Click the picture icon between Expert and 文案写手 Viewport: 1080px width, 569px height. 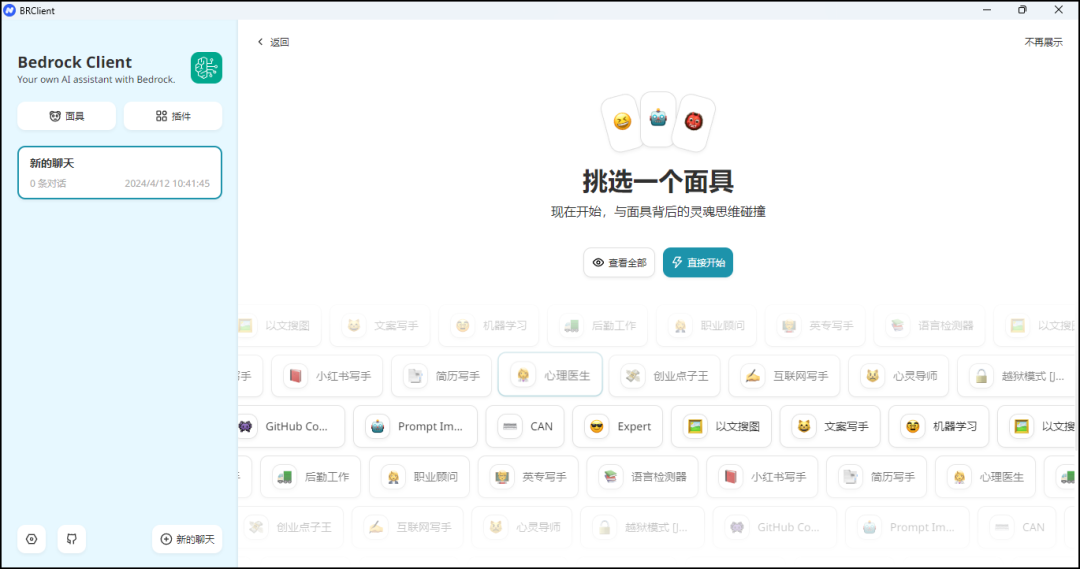click(x=695, y=426)
